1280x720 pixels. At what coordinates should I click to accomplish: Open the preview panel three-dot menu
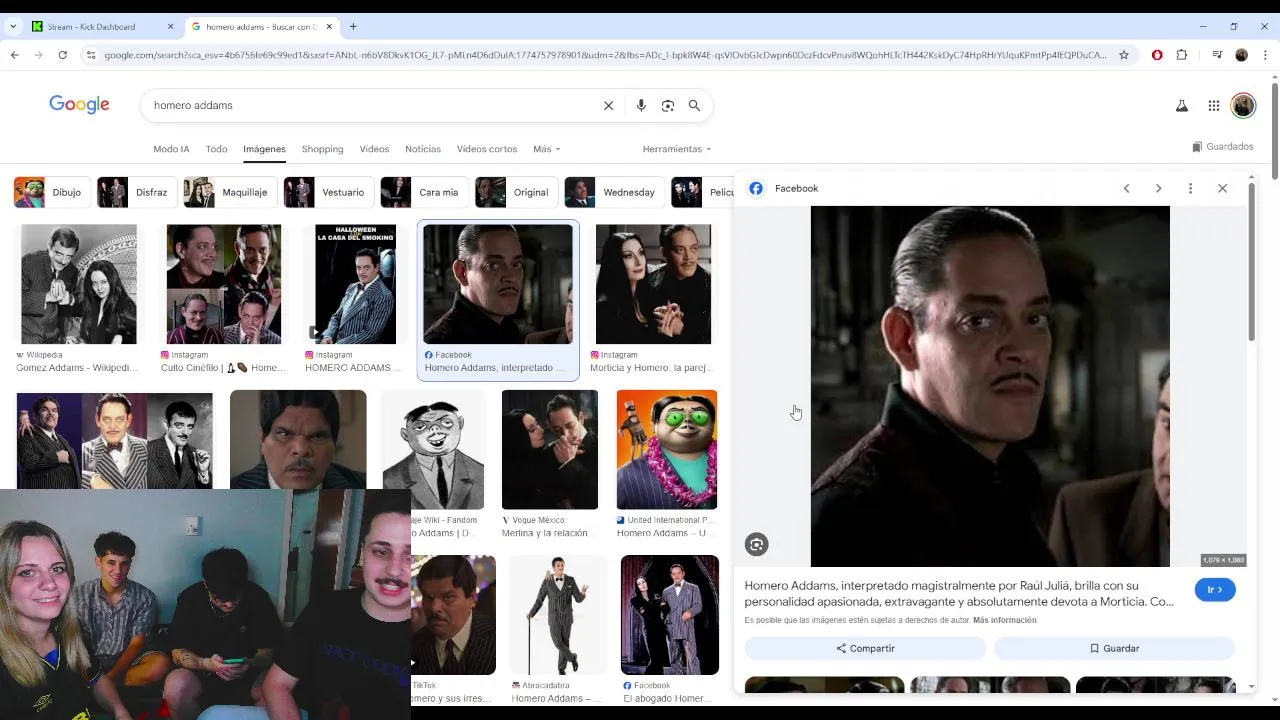1190,188
